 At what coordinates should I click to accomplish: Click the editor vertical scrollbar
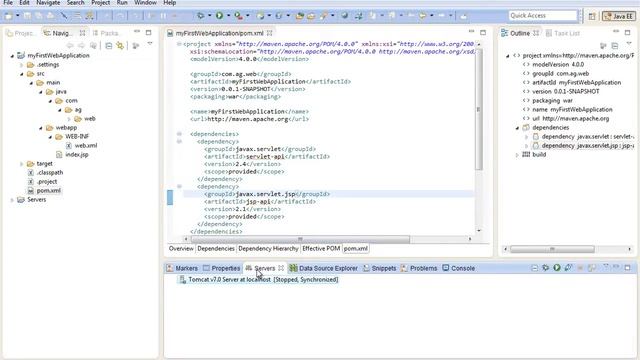pyautogui.click(x=479, y=109)
